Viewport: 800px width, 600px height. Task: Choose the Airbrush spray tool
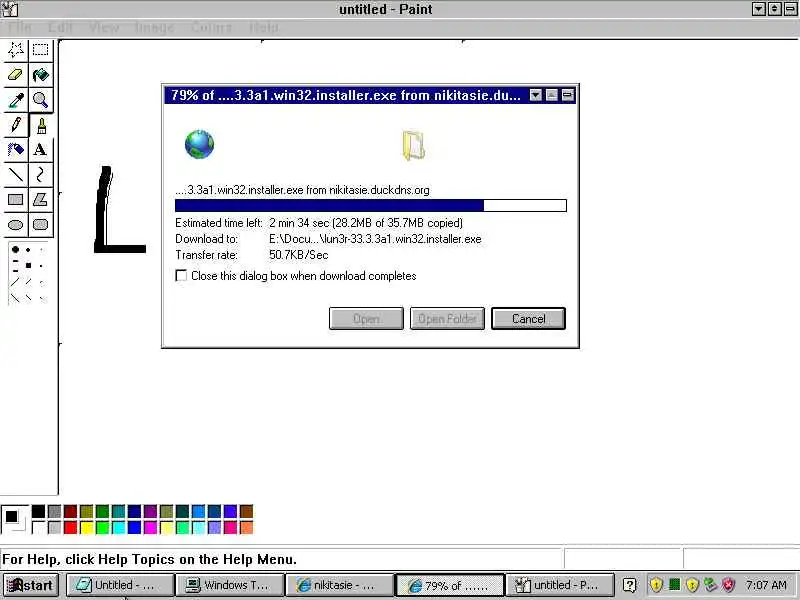coord(16,149)
